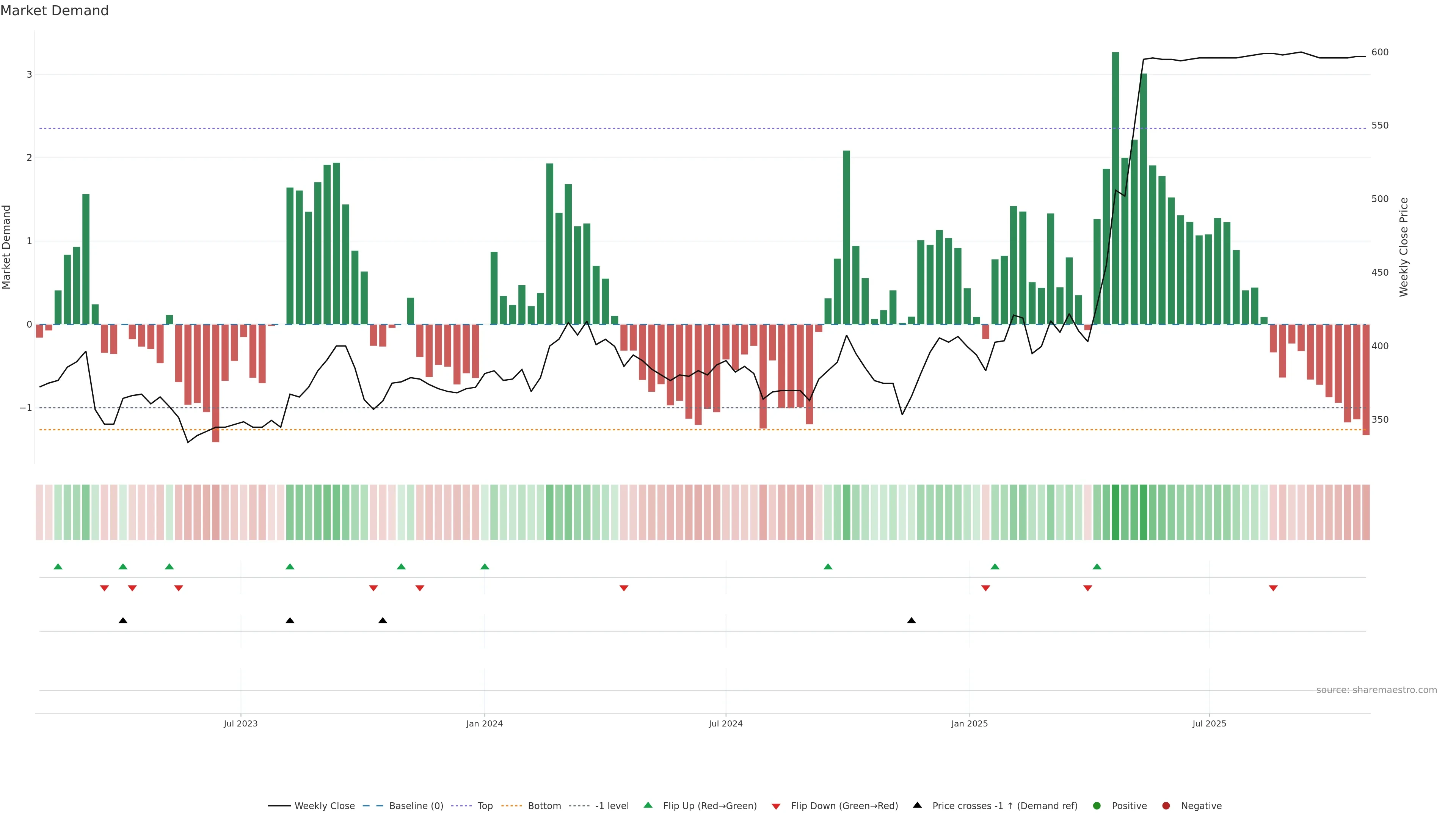Click the leftmost green flip-up triangle marker
Viewport: 1456px width, 819px height.
click(x=58, y=567)
